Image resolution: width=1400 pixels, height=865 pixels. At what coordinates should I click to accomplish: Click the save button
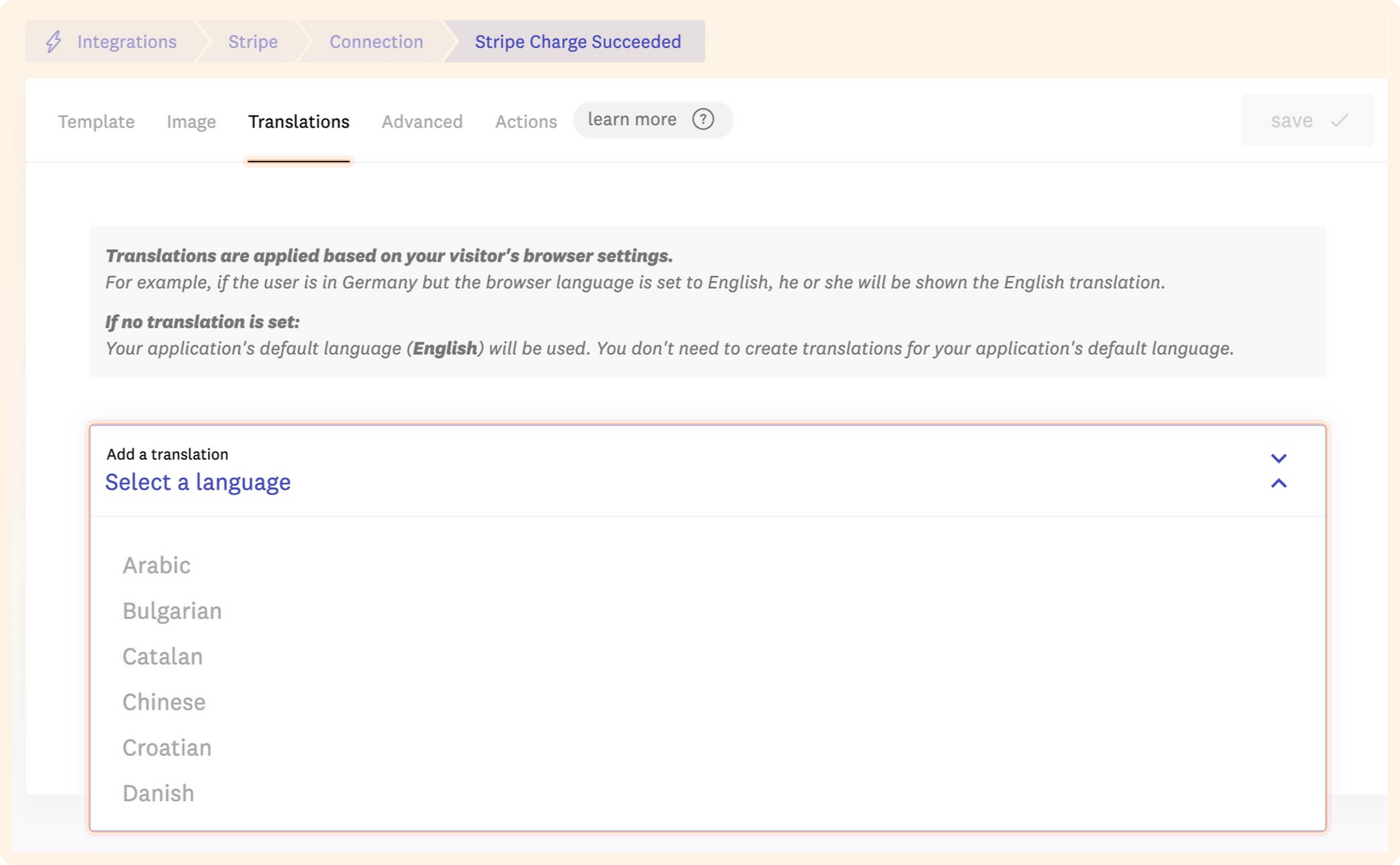pos(1306,121)
